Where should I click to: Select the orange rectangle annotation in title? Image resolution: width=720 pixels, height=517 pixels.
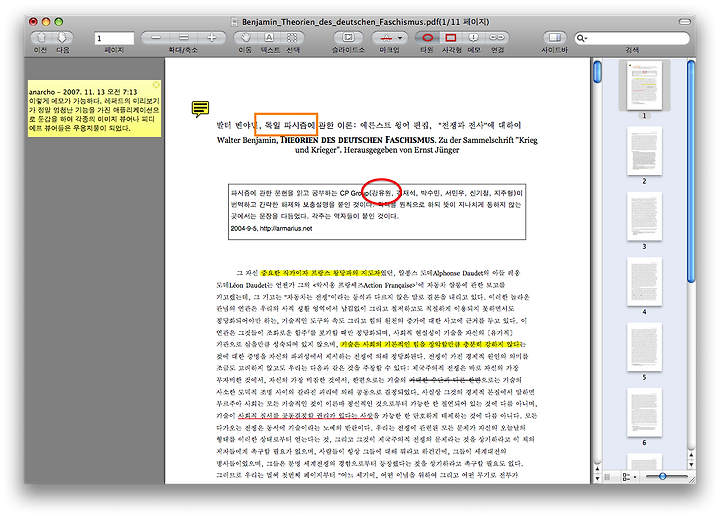pyautogui.click(x=286, y=124)
